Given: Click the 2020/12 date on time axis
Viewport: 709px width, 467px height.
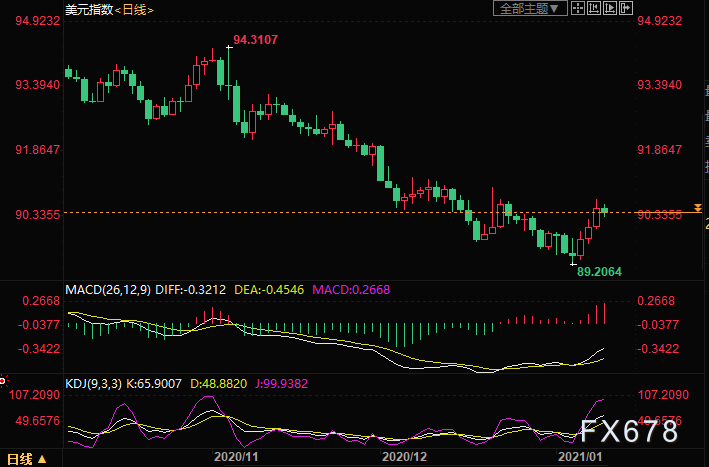Looking at the screenshot, I should [404, 456].
